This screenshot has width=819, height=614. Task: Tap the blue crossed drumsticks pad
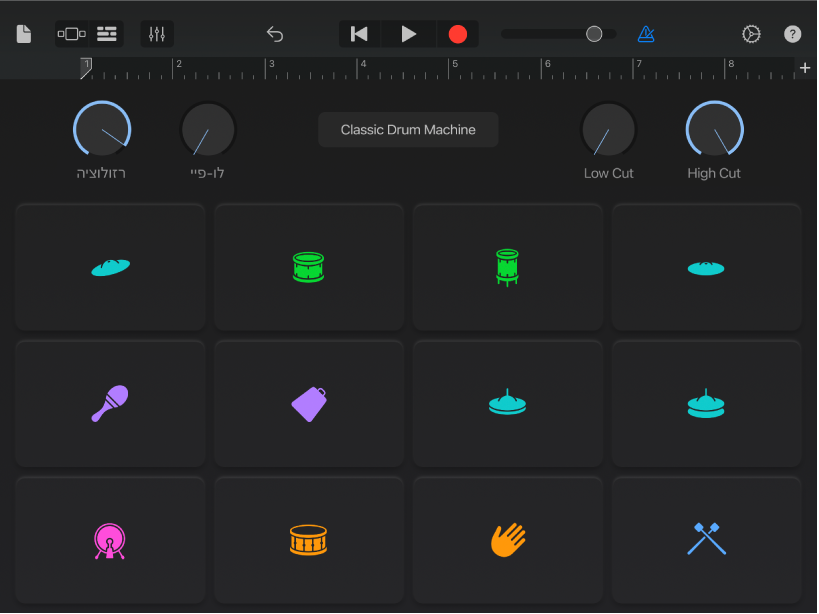click(x=706, y=540)
